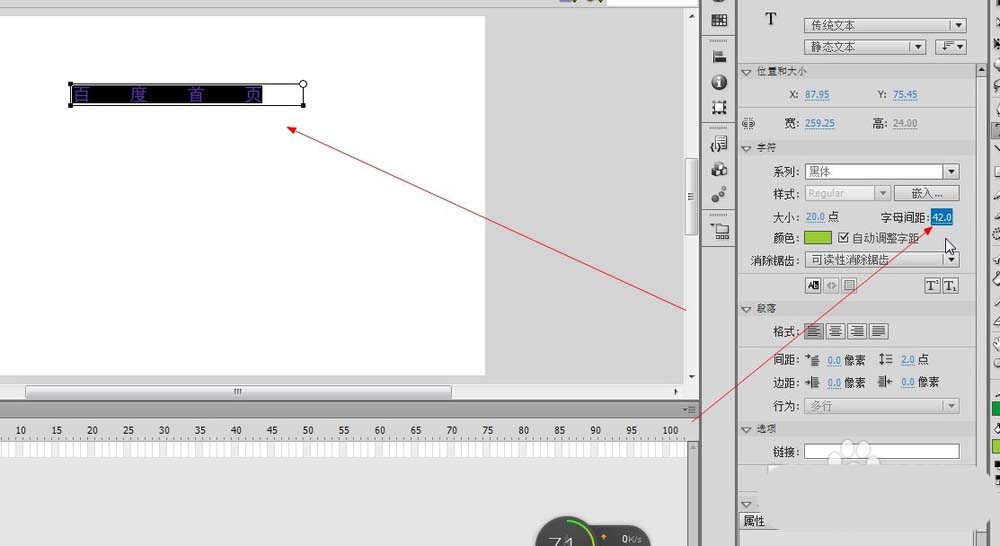The image size is (1000, 546).
Task: Set paragraph format to align left
Action: click(x=813, y=331)
